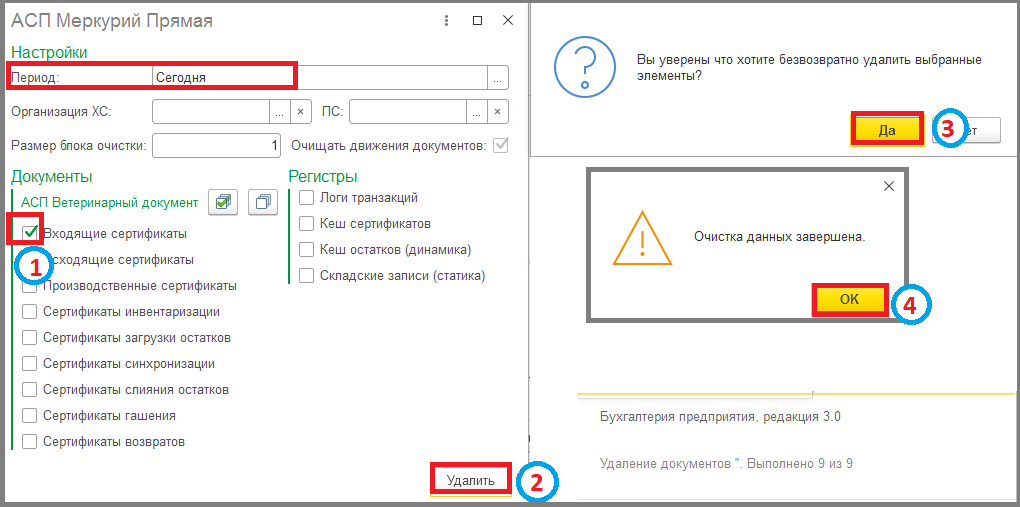
Task: Close the АСП Меркурий Прямая window
Action: 508,21
